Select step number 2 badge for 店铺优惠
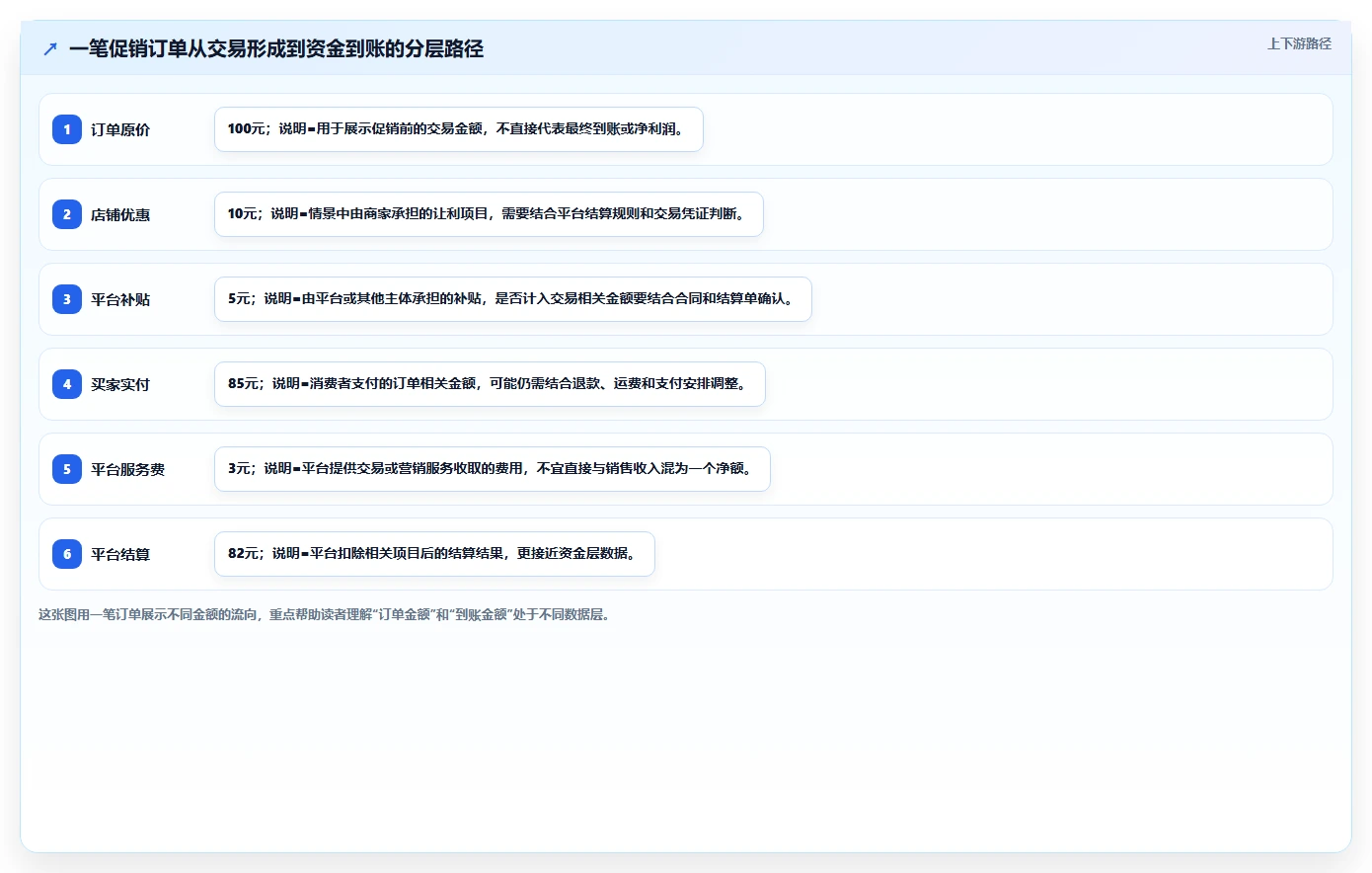 (67, 214)
